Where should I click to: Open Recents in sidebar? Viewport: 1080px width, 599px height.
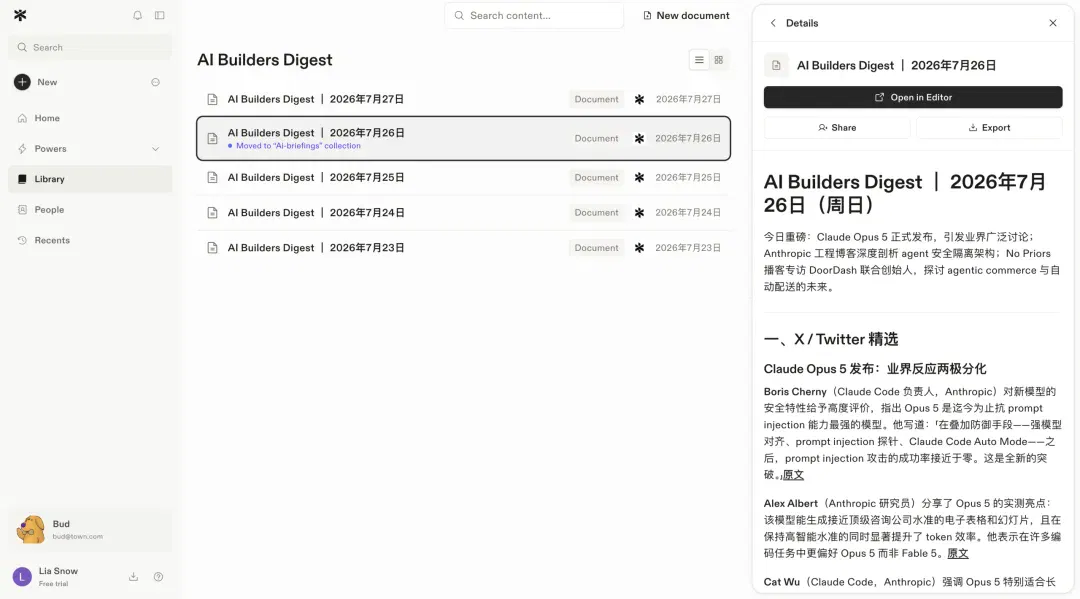(x=90, y=240)
